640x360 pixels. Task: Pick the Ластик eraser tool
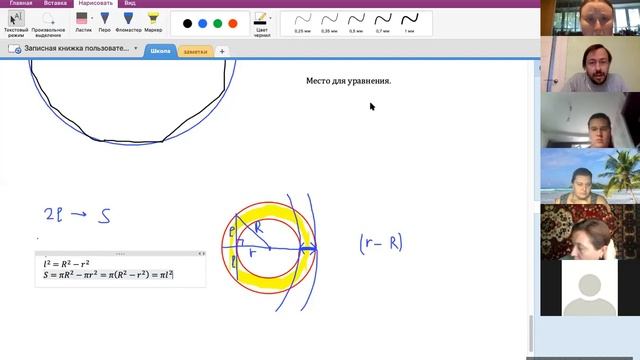(83, 22)
